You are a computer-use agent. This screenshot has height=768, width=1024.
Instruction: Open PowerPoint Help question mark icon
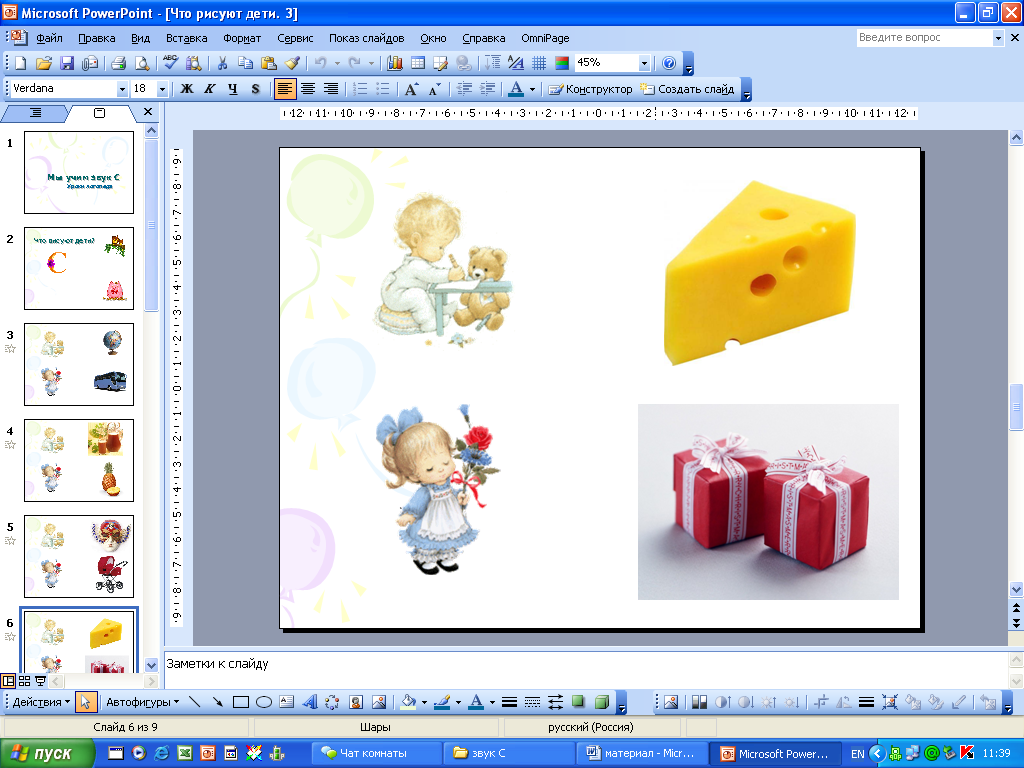669,63
